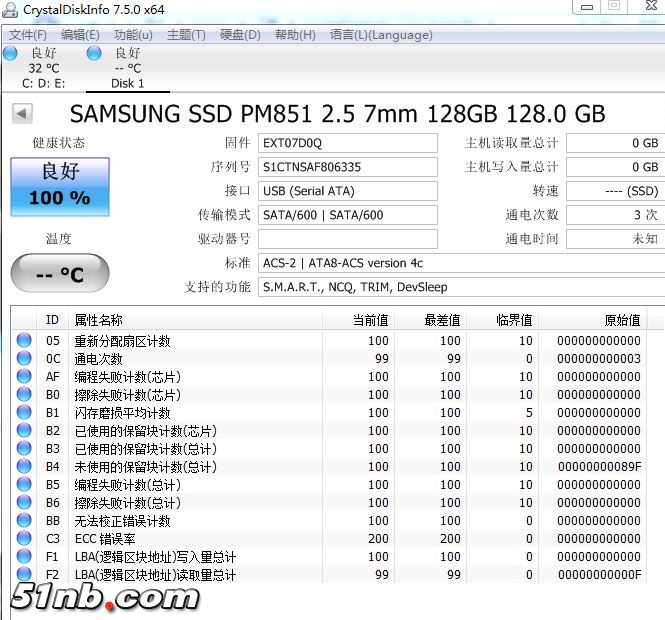
Task: Click status orb for attribute B6 row
Action: click(24, 502)
